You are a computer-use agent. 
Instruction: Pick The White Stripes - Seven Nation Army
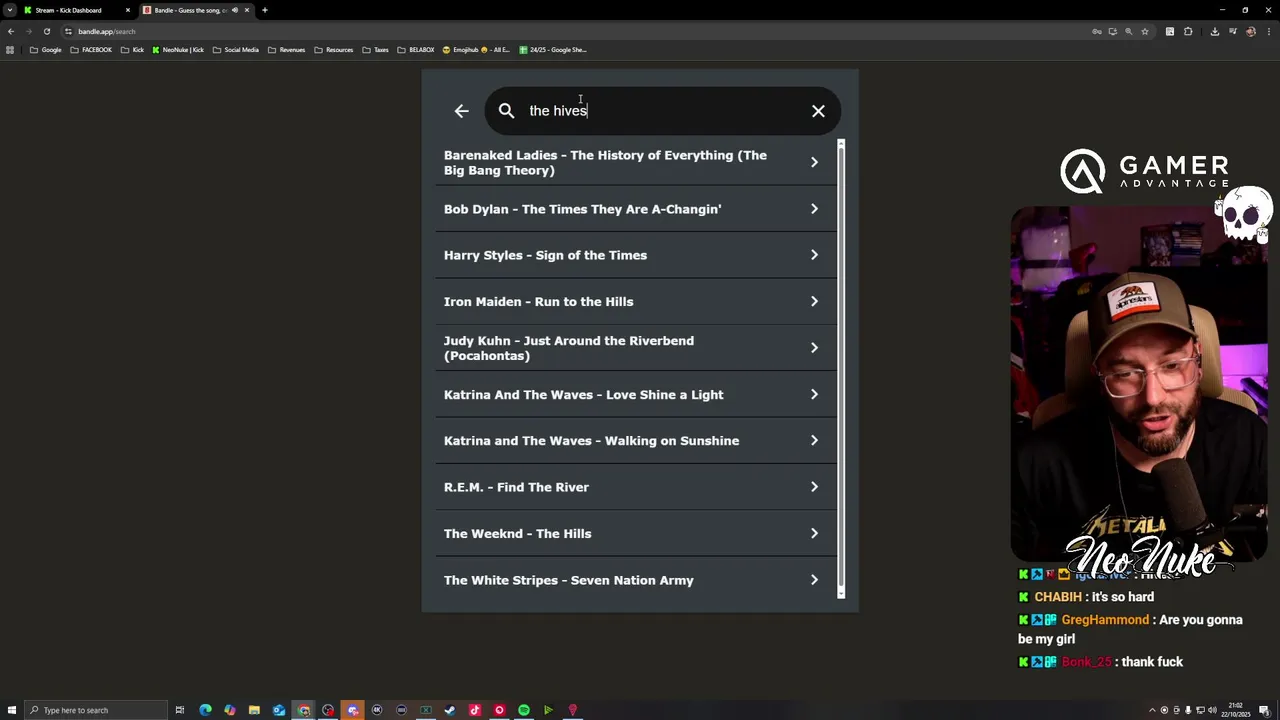(636, 580)
